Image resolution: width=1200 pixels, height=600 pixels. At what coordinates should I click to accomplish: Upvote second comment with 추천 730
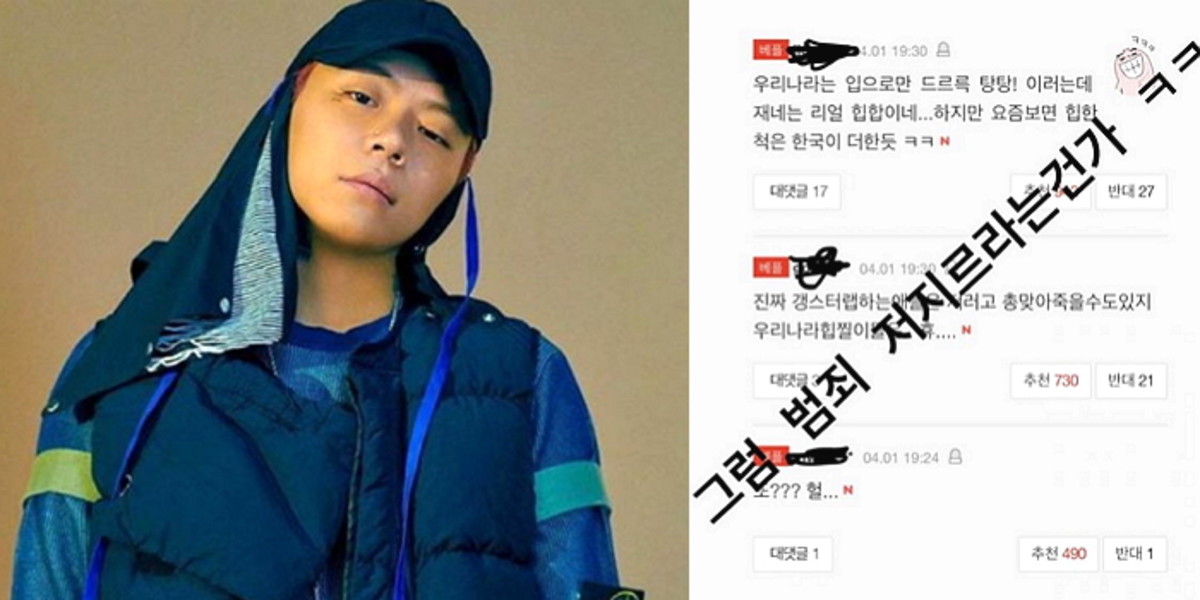coord(1050,380)
